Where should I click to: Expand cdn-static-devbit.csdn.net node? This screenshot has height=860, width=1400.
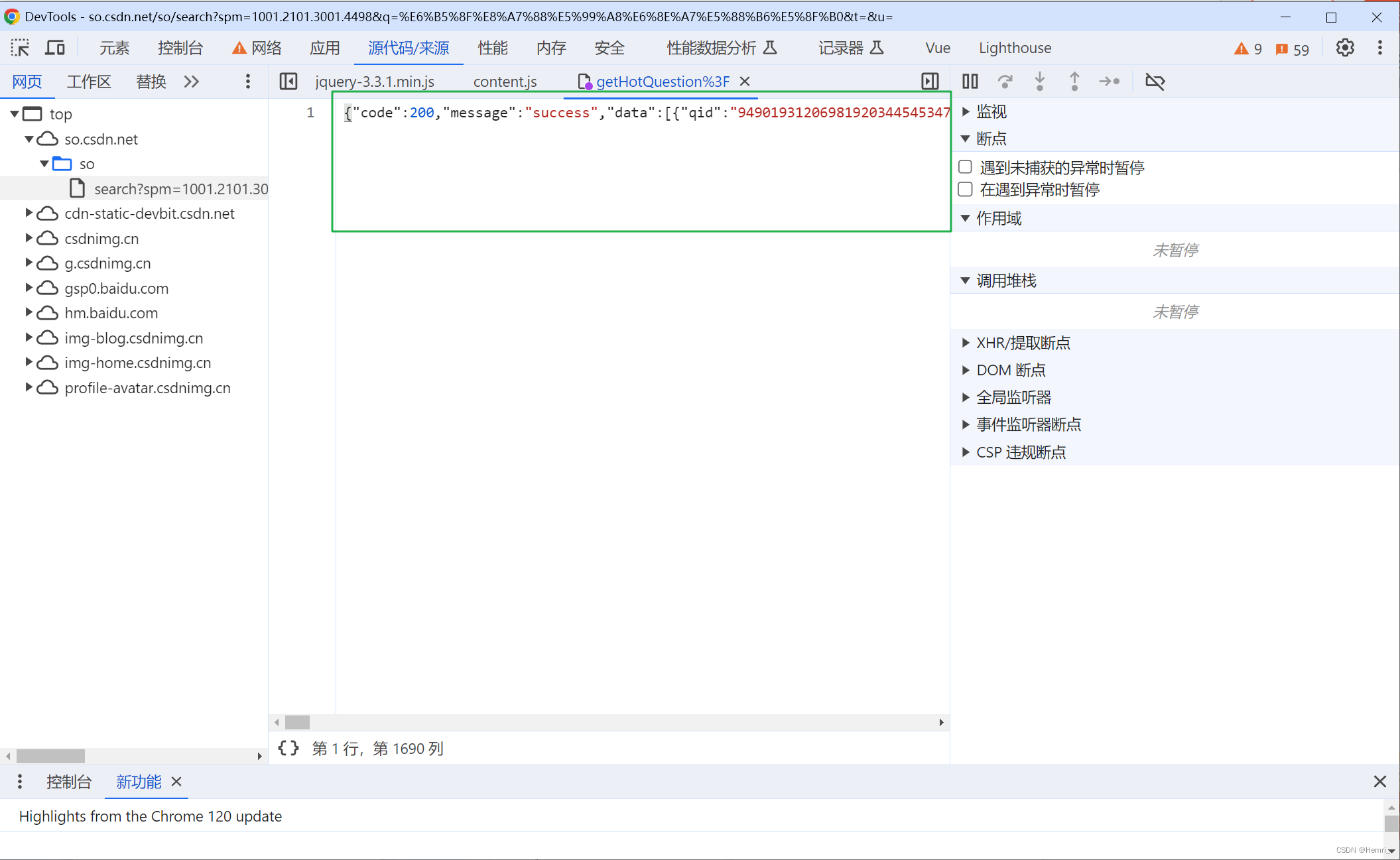coord(29,213)
